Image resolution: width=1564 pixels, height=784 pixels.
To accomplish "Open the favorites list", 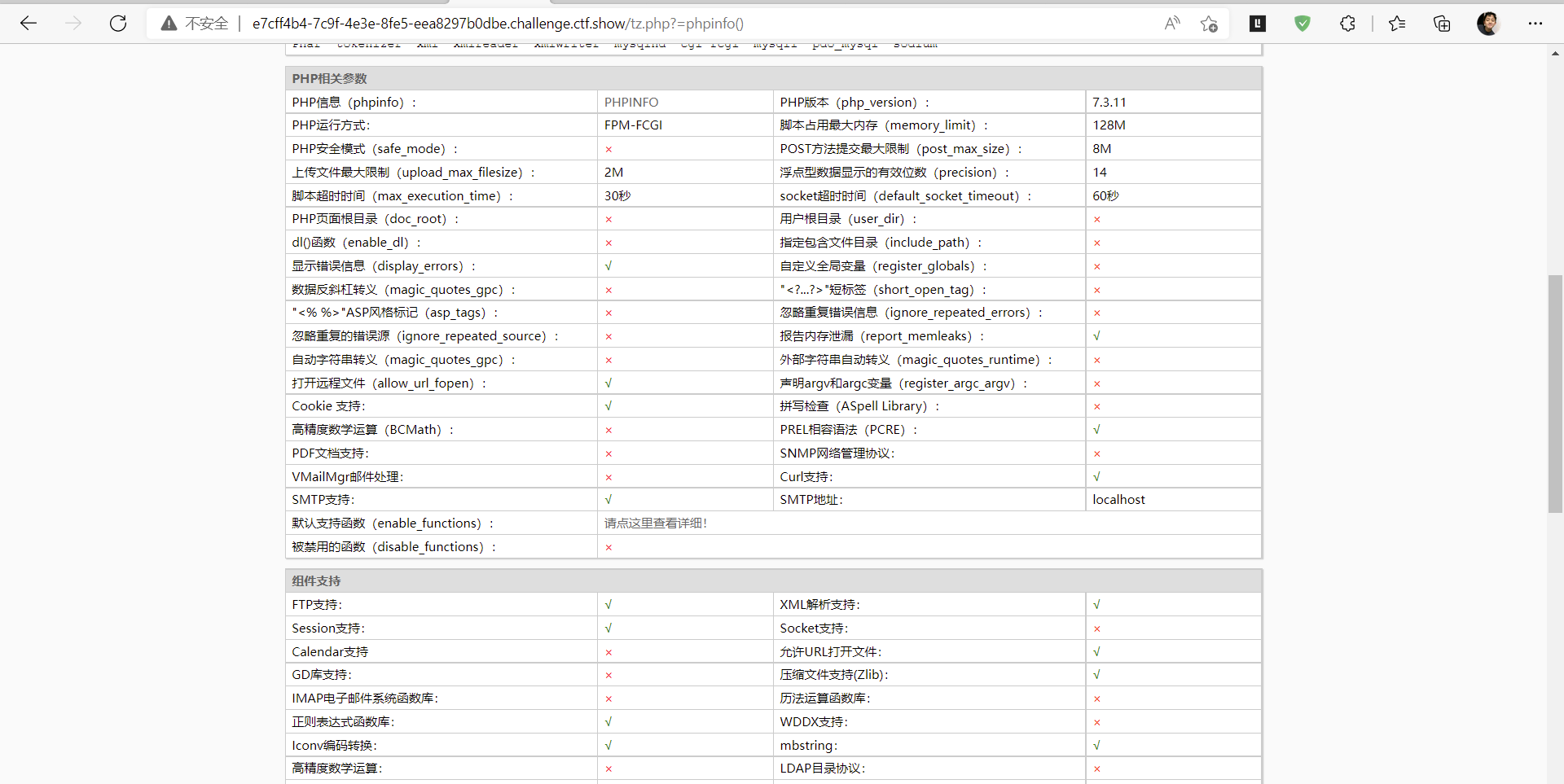I will (1397, 24).
